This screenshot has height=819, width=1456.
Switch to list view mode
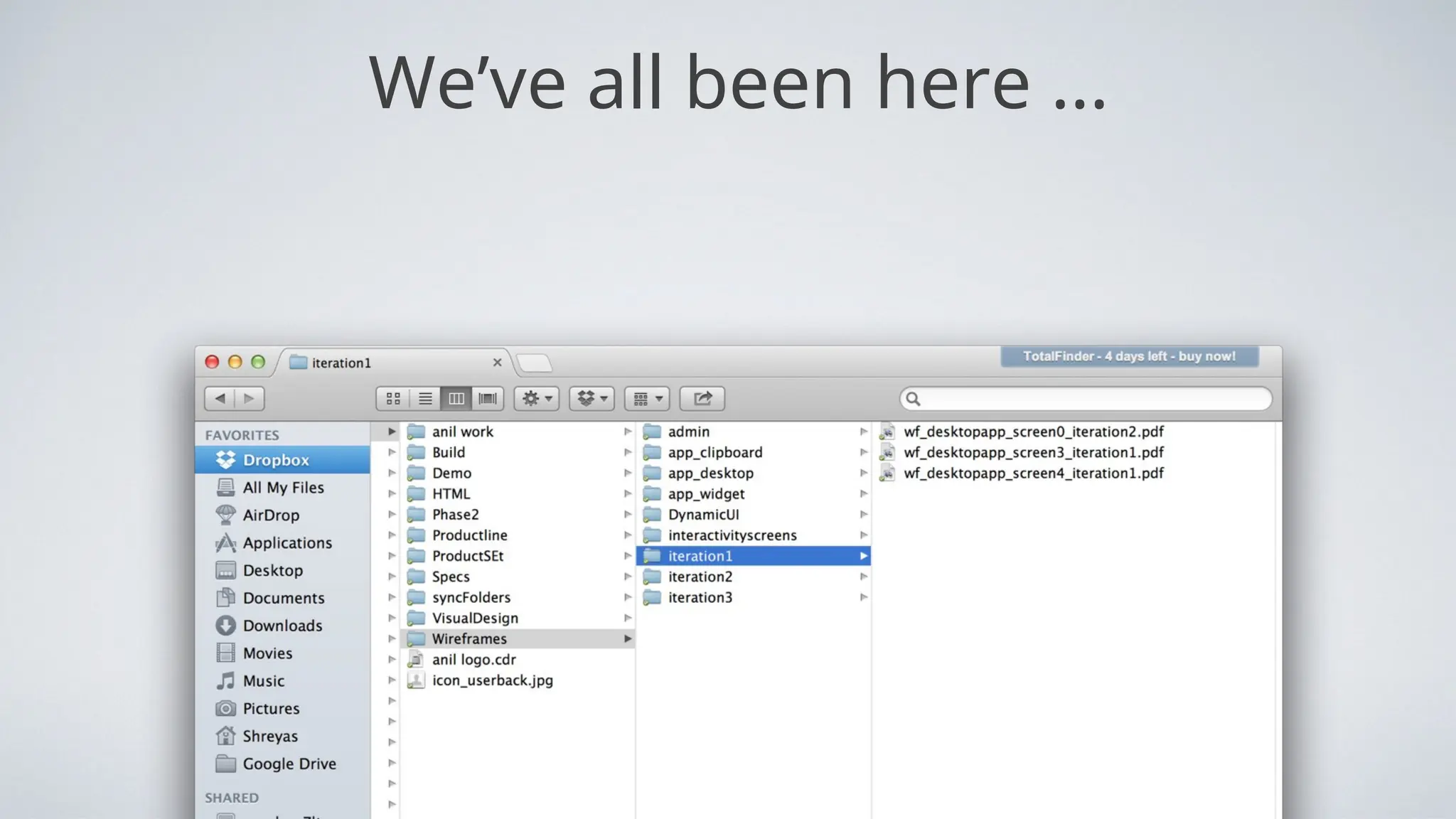click(425, 399)
